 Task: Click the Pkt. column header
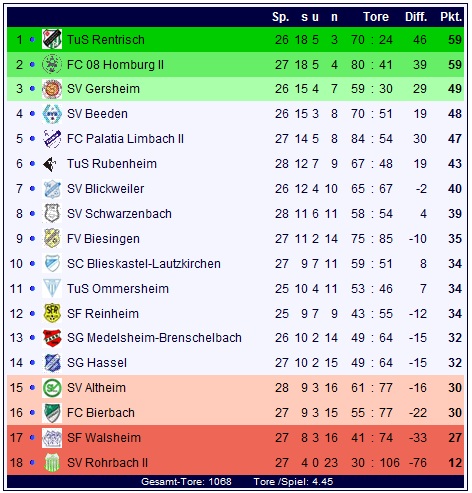pos(451,17)
